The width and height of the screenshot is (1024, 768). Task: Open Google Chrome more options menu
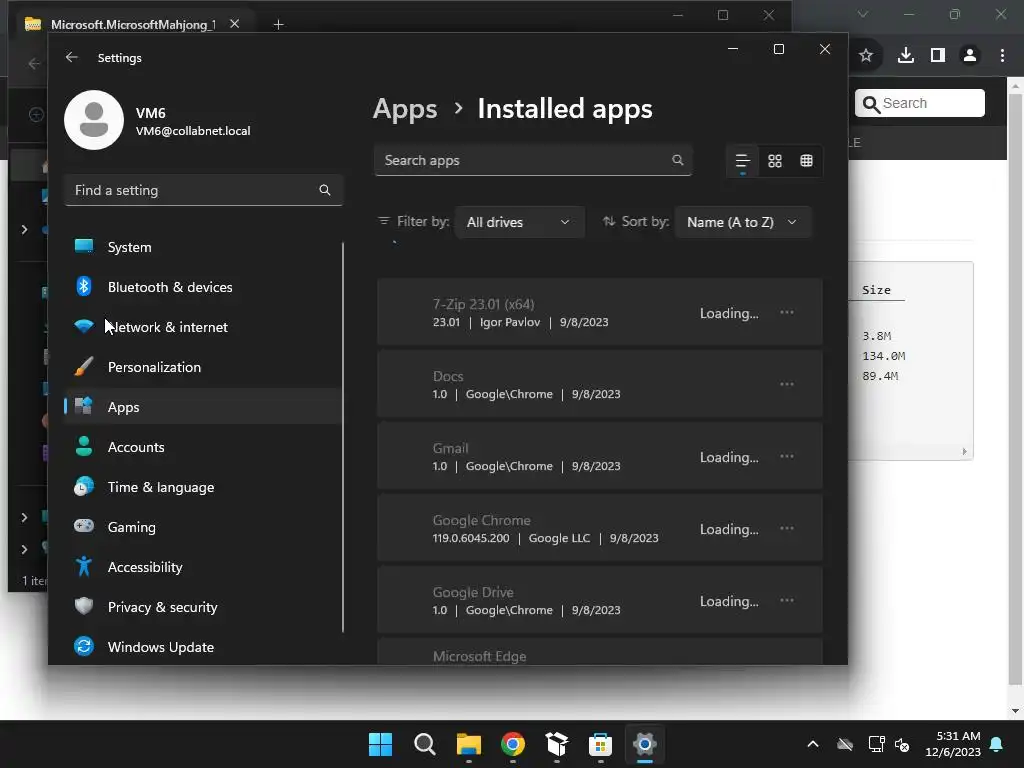click(787, 528)
